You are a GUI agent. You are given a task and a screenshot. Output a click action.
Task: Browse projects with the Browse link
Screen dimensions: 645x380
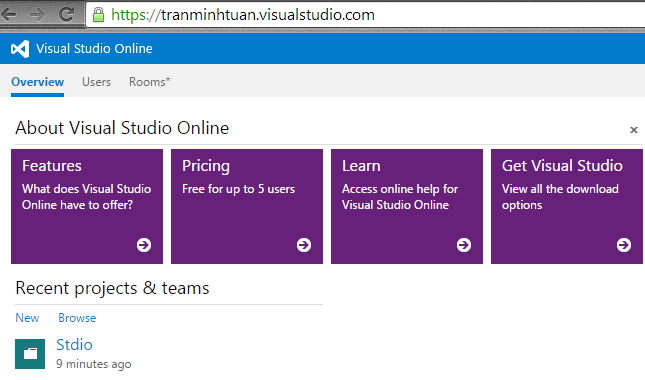[x=77, y=318]
